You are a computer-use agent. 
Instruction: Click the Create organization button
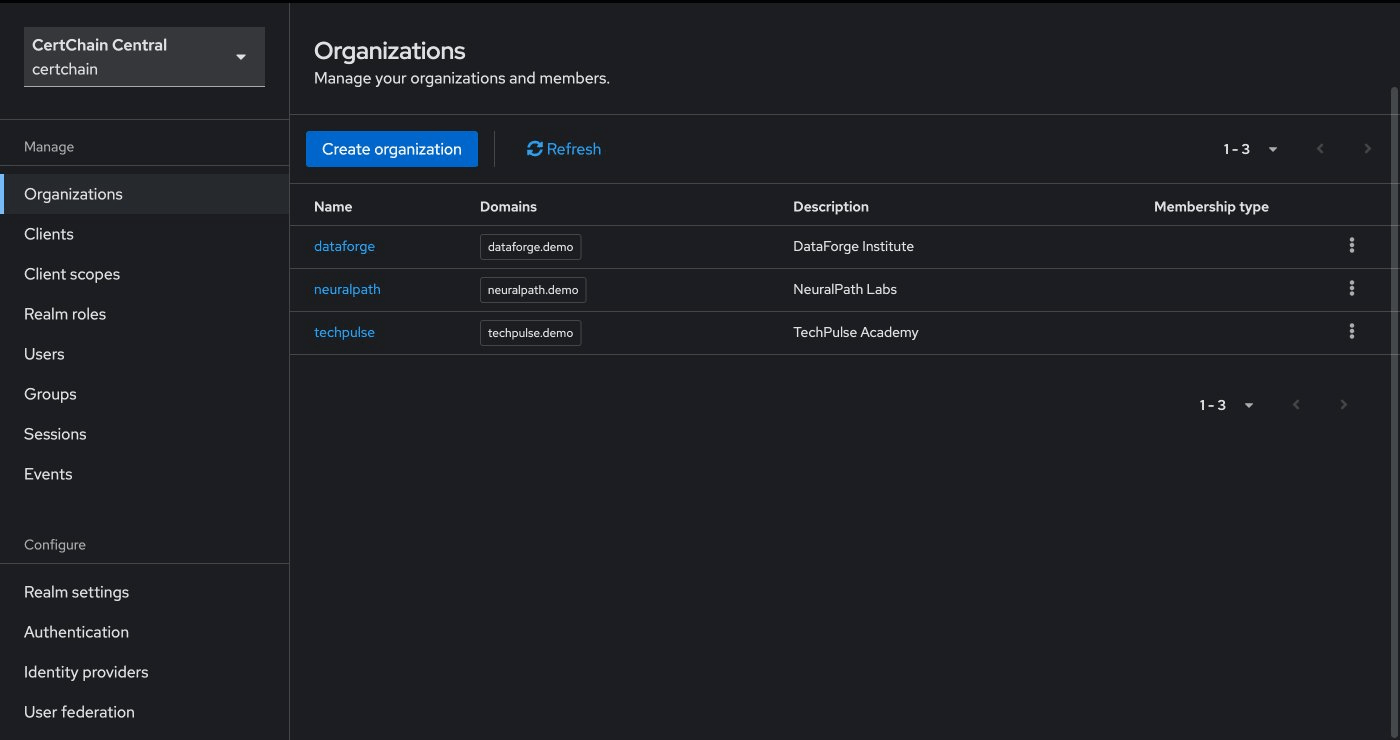tap(391, 148)
